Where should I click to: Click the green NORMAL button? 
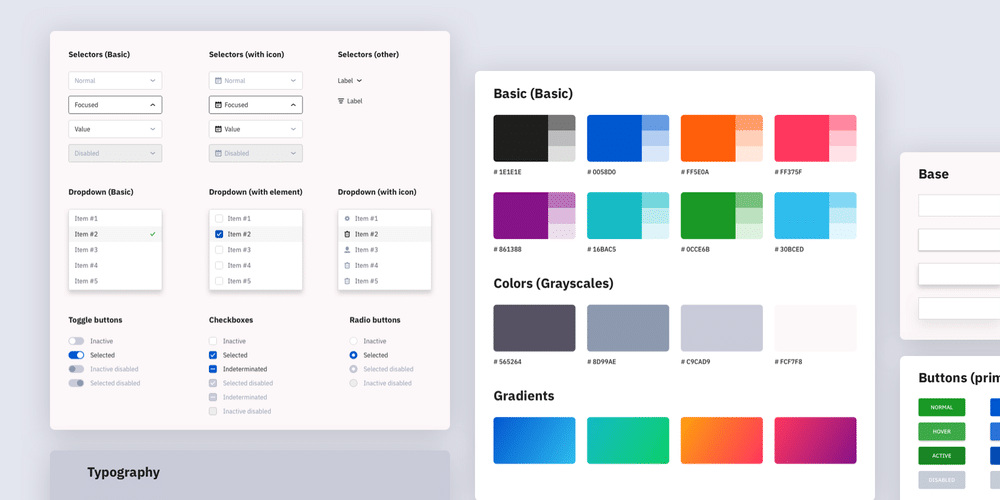[x=942, y=408]
